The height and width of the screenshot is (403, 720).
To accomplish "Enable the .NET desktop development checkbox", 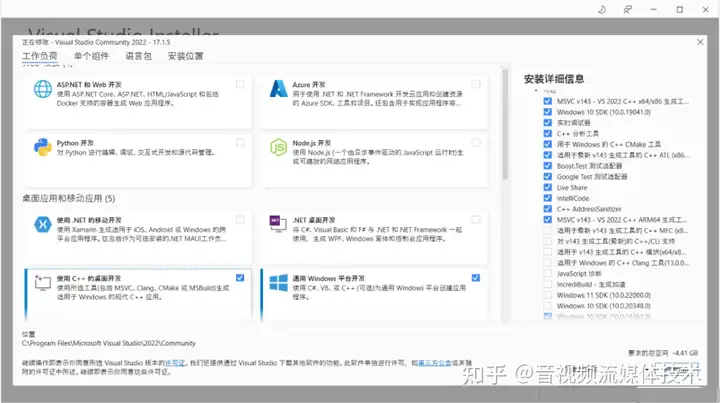I will pyautogui.click(x=476, y=219).
